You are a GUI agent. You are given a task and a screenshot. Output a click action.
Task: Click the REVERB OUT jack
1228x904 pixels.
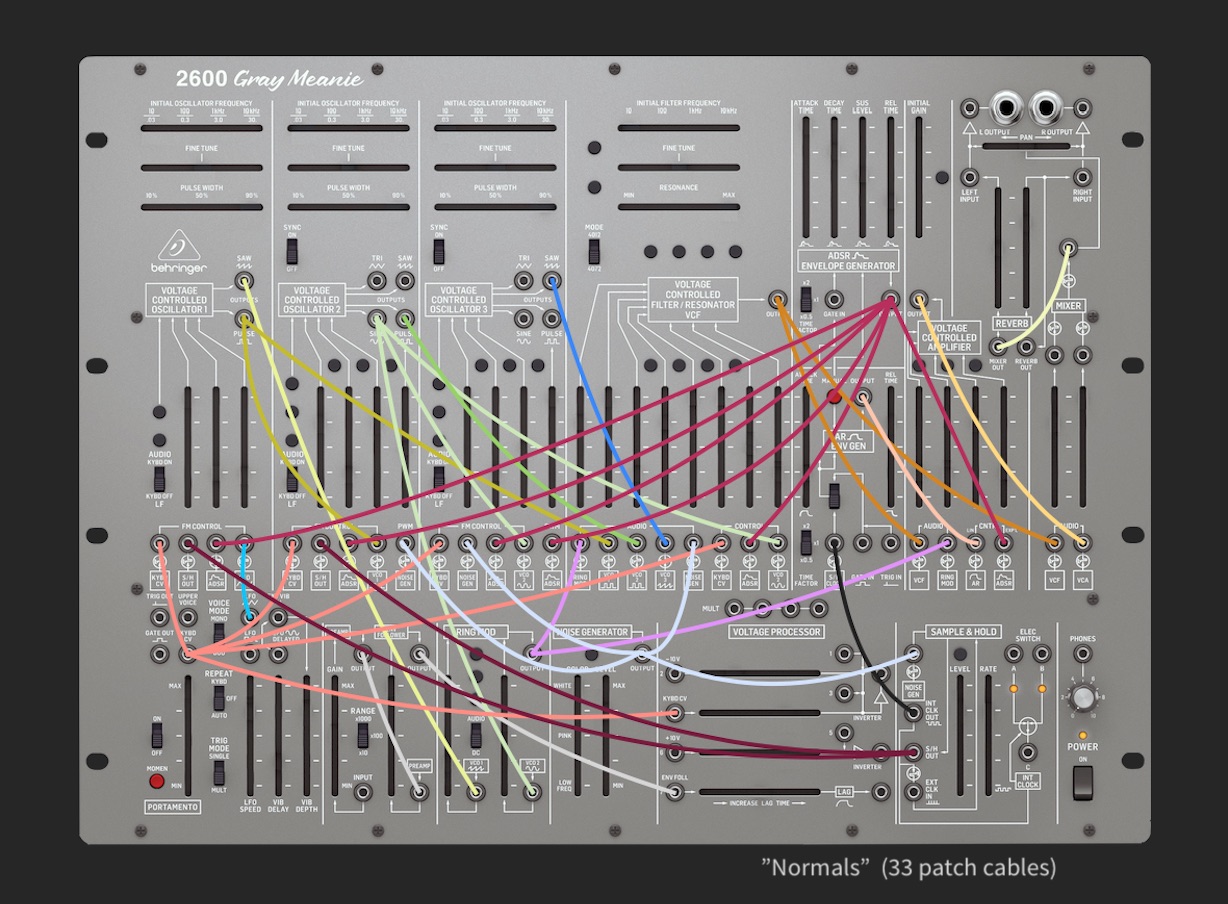coord(1025,352)
